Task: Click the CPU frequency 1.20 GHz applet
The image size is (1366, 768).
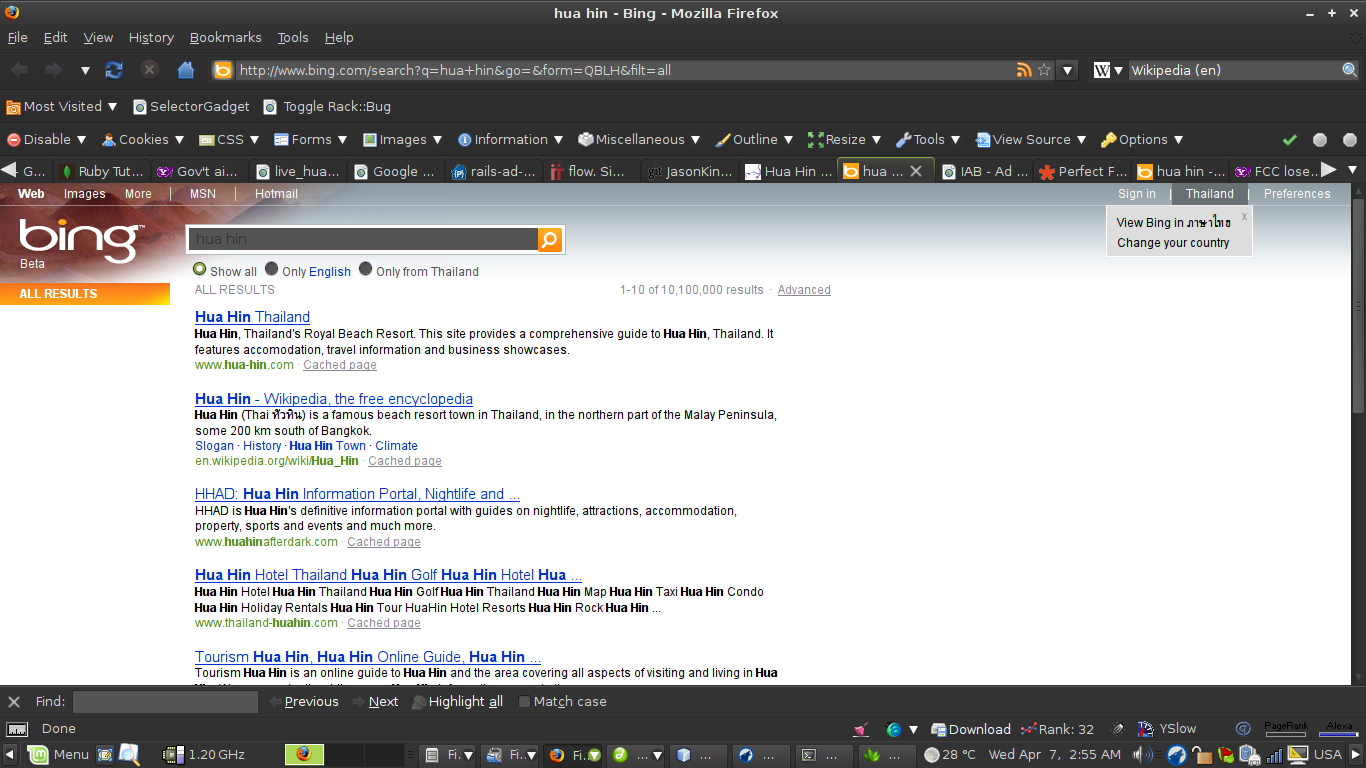Action: coord(205,755)
